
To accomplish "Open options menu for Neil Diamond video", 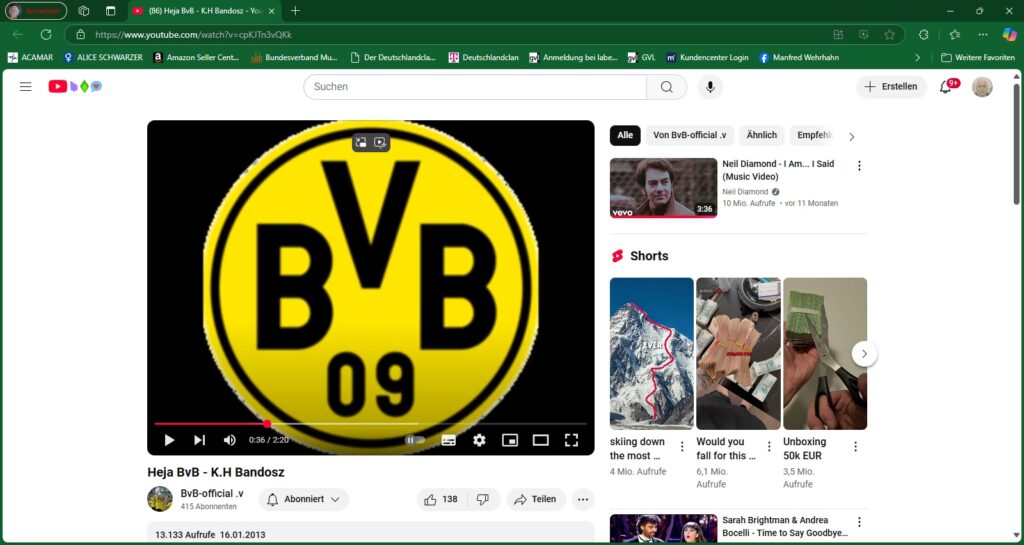I will click(859, 166).
